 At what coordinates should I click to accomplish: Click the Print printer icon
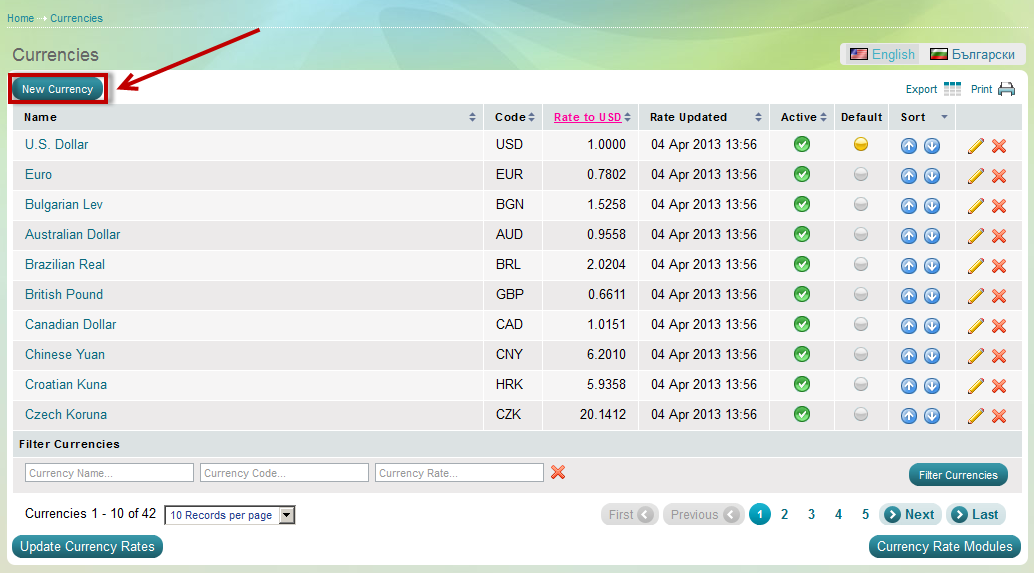point(1006,89)
